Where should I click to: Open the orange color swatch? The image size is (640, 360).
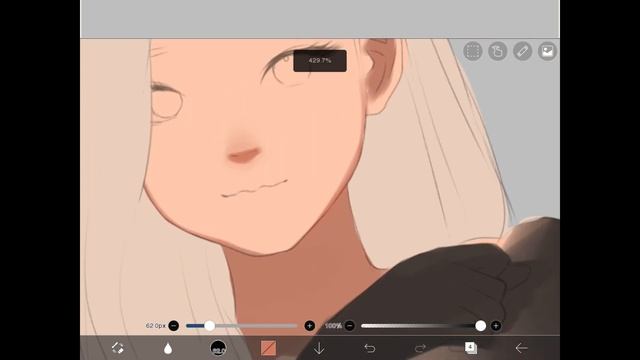[269, 348]
